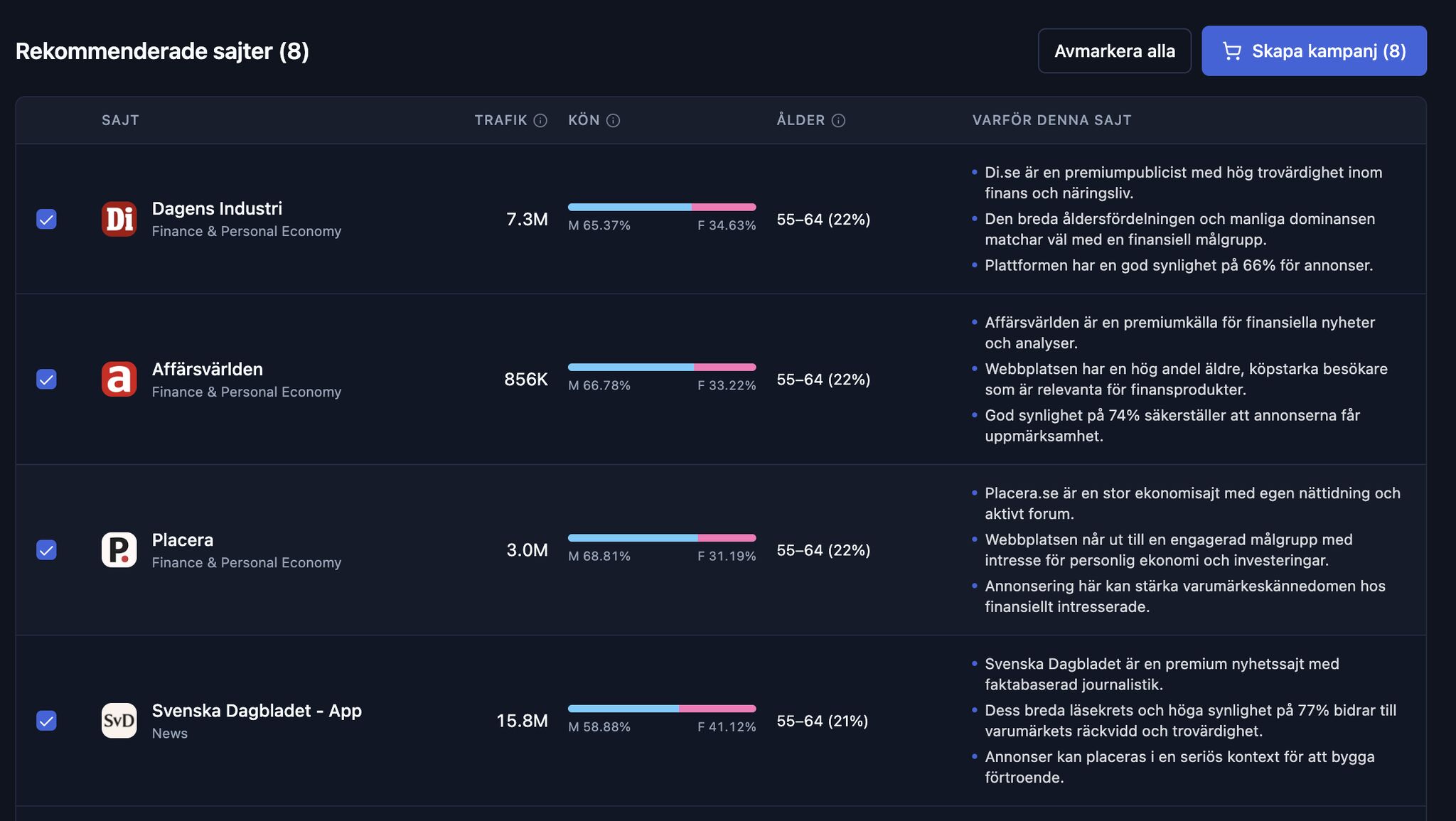Open the info icon next to Kön

point(613,120)
